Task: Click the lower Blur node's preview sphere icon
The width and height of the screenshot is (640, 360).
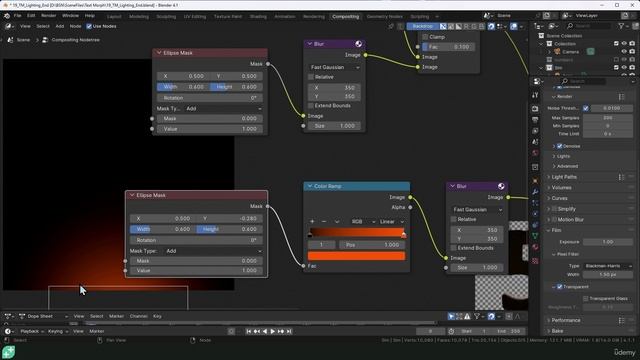Action: pos(501,186)
